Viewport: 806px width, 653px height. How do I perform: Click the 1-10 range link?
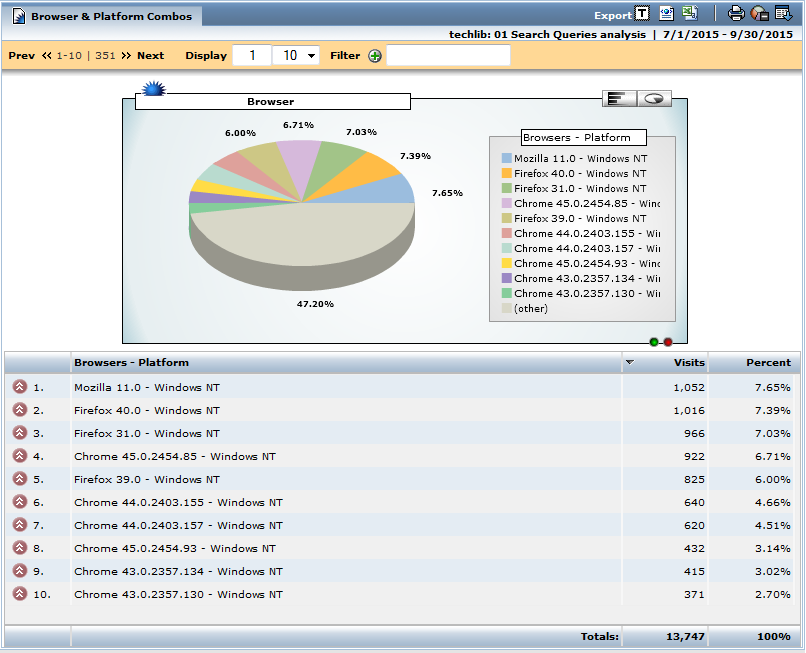point(69,56)
